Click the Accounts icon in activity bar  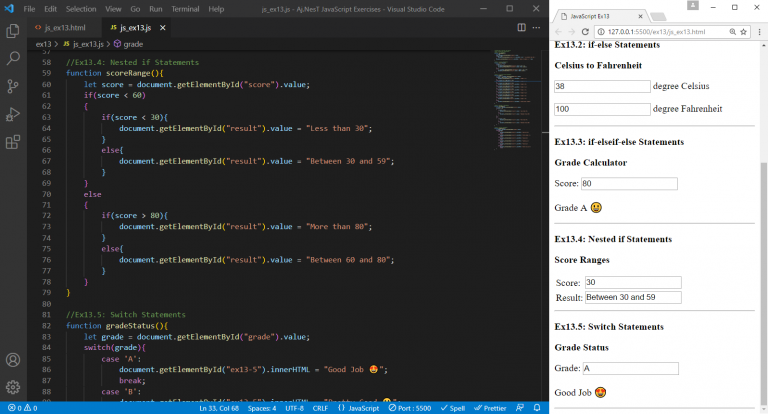pos(13,360)
